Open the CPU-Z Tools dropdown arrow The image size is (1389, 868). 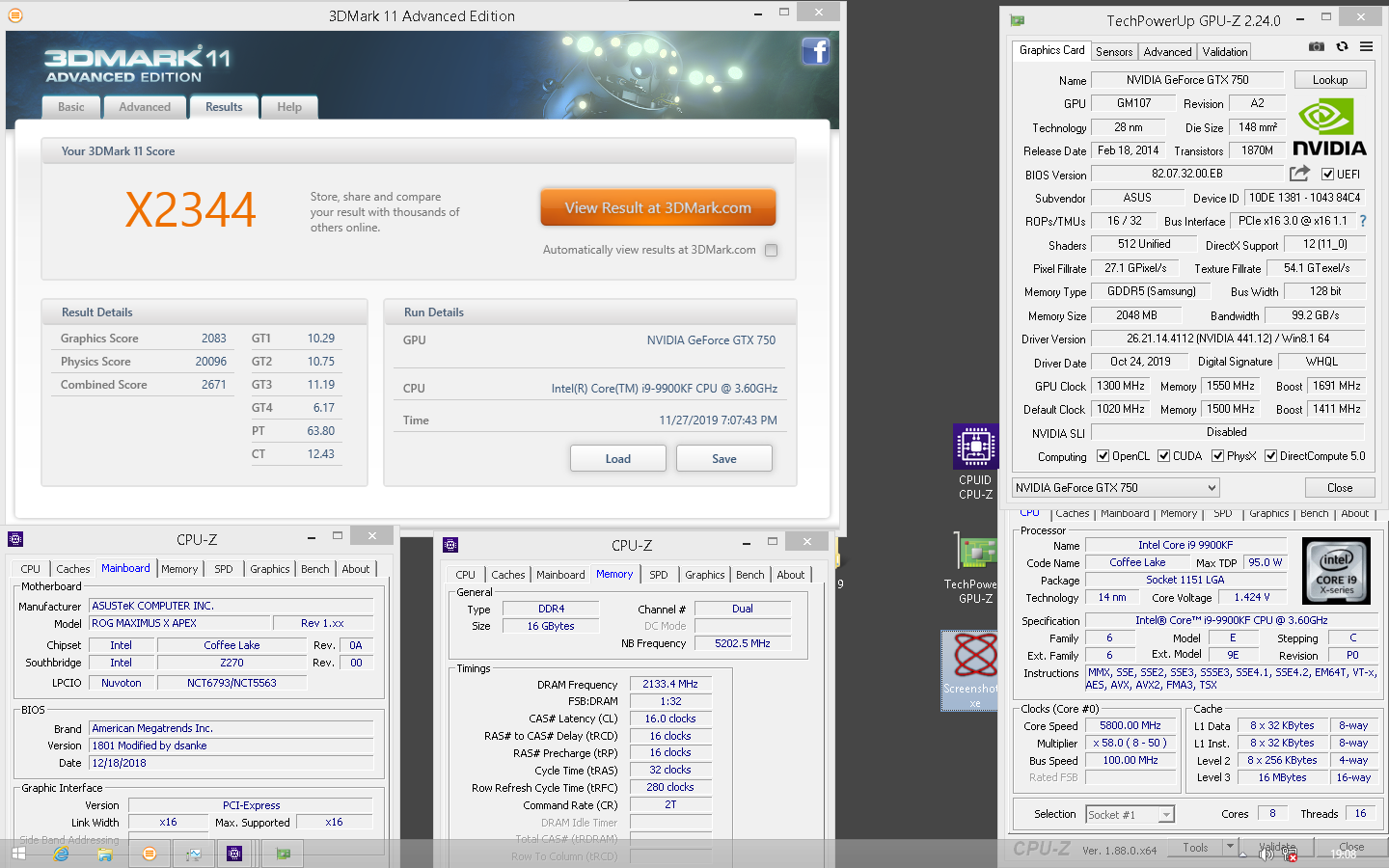[1230, 847]
